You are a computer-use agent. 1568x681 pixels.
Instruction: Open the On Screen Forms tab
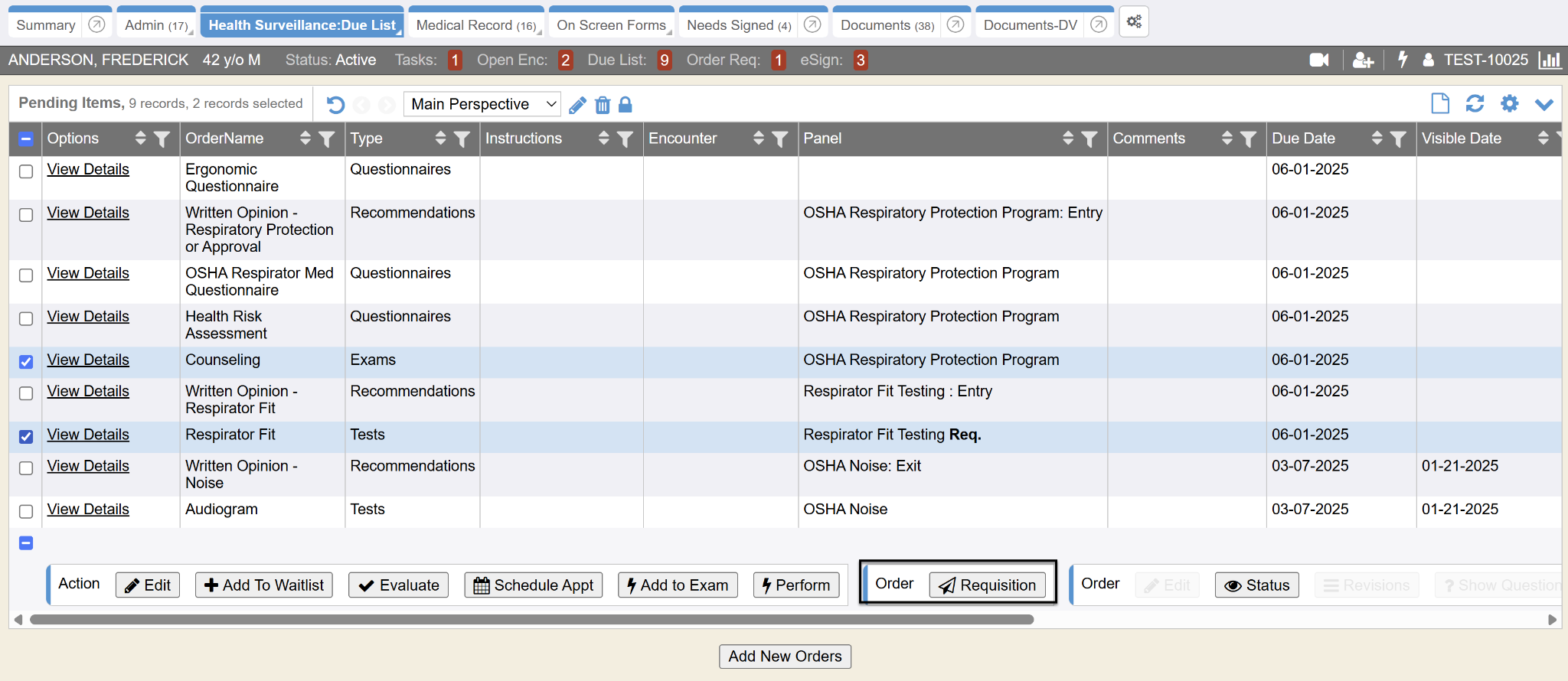(611, 25)
